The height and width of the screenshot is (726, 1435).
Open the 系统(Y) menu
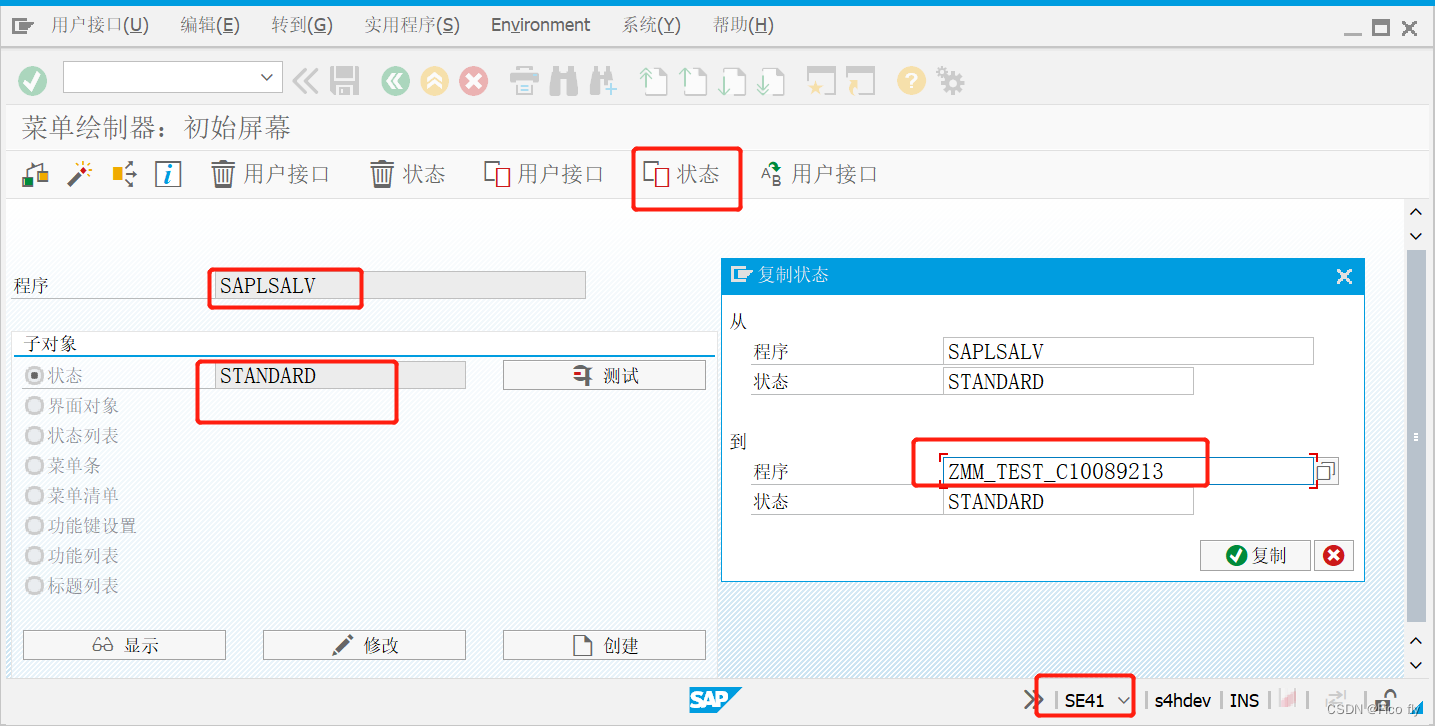649,24
